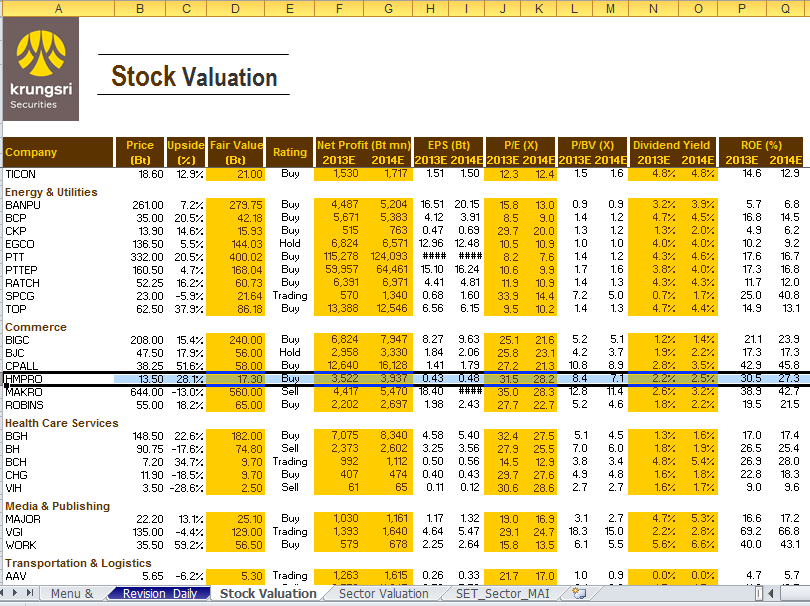The width and height of the screenshot is (810, 606).
Task: Click the ROE (%) header
Action: [761, 145]
